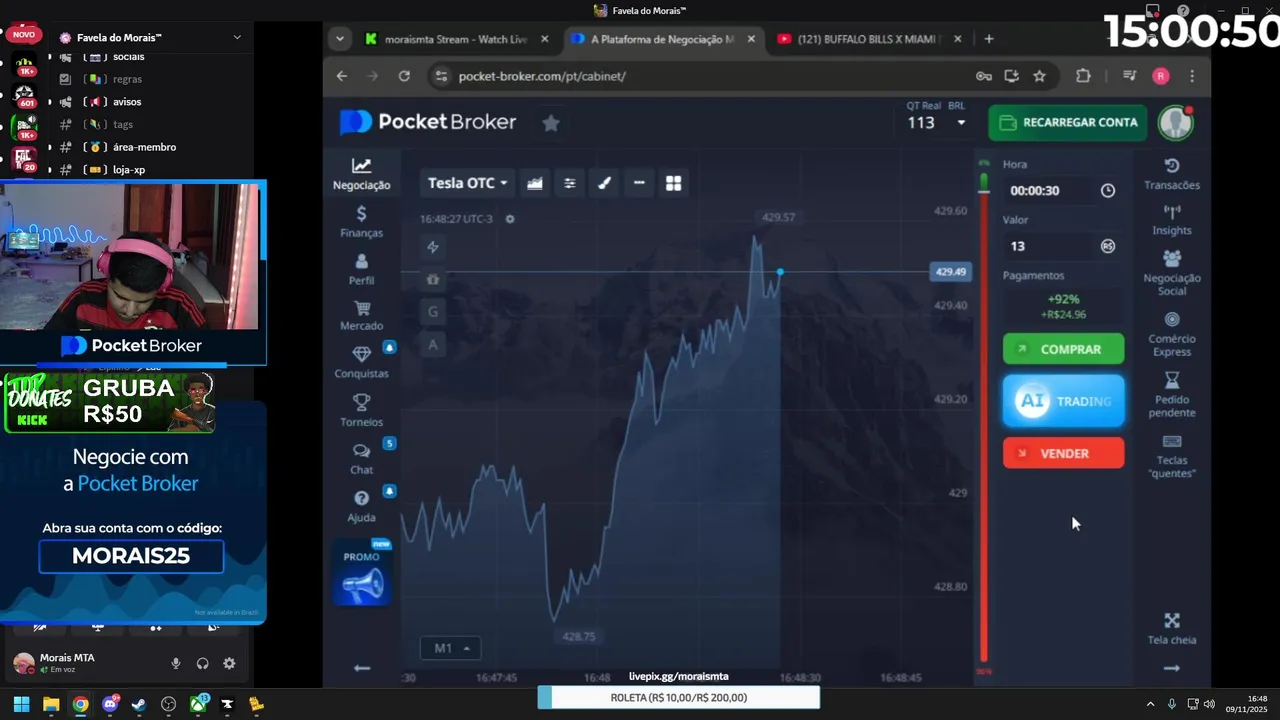1280x720 pixels.
Task: Click the Valor amount field
Action: pyautogui.click(x=1052, y=246)
